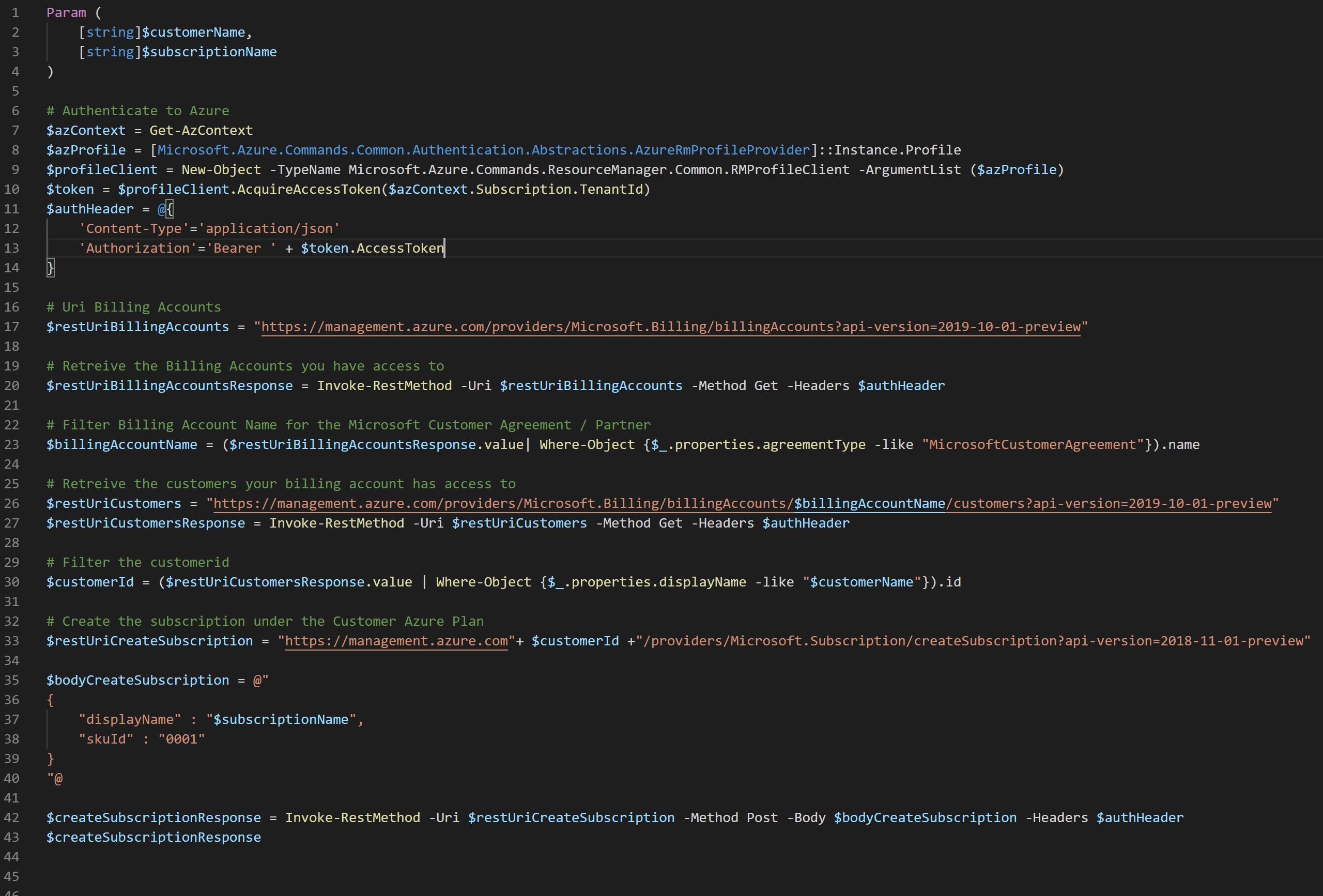Click '$customerId' at start of line 30
The width and height of the screenshot is (1323, 896).
[90, 582]
